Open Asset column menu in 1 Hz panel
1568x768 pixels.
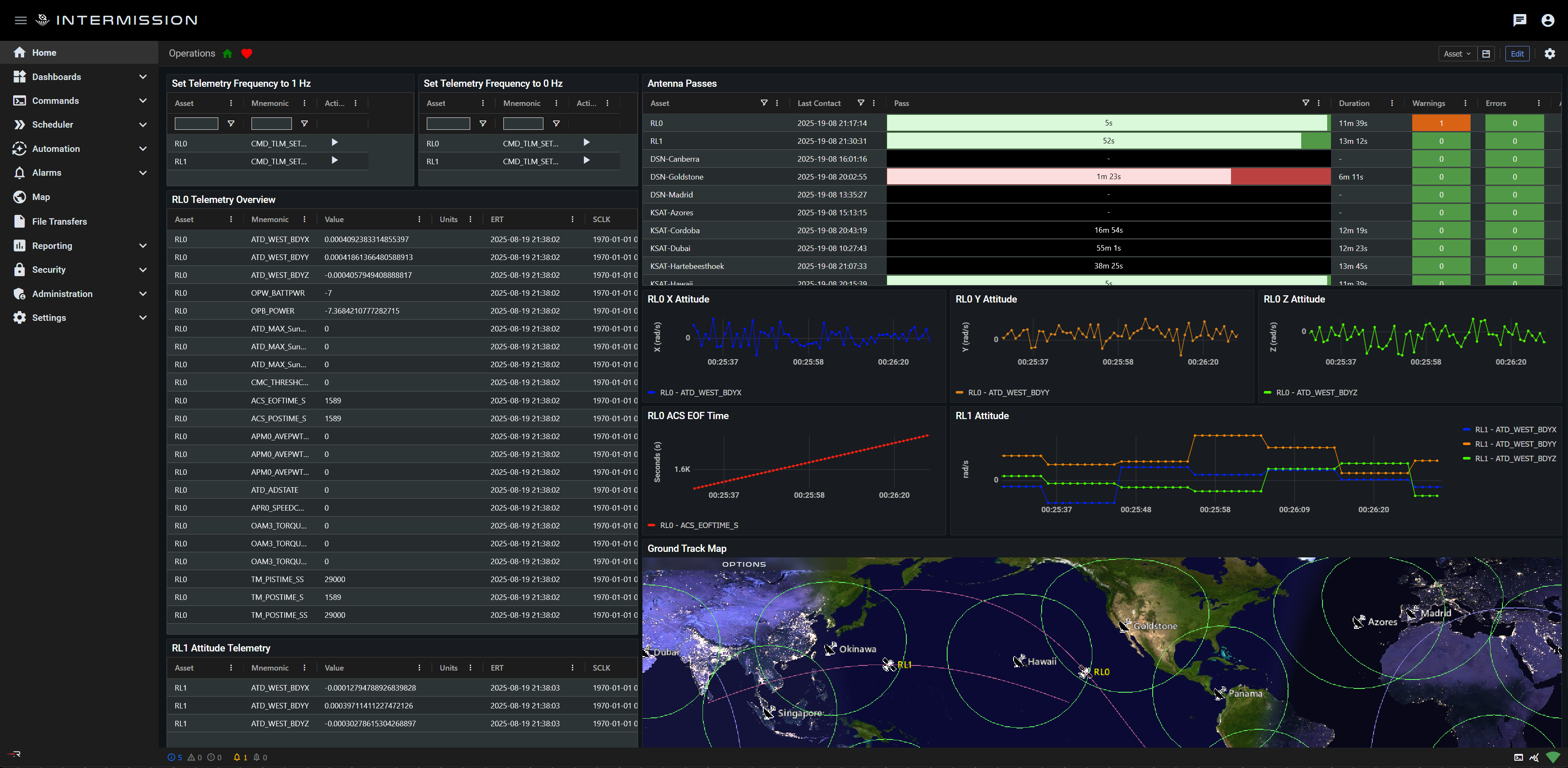pos(231,103)
